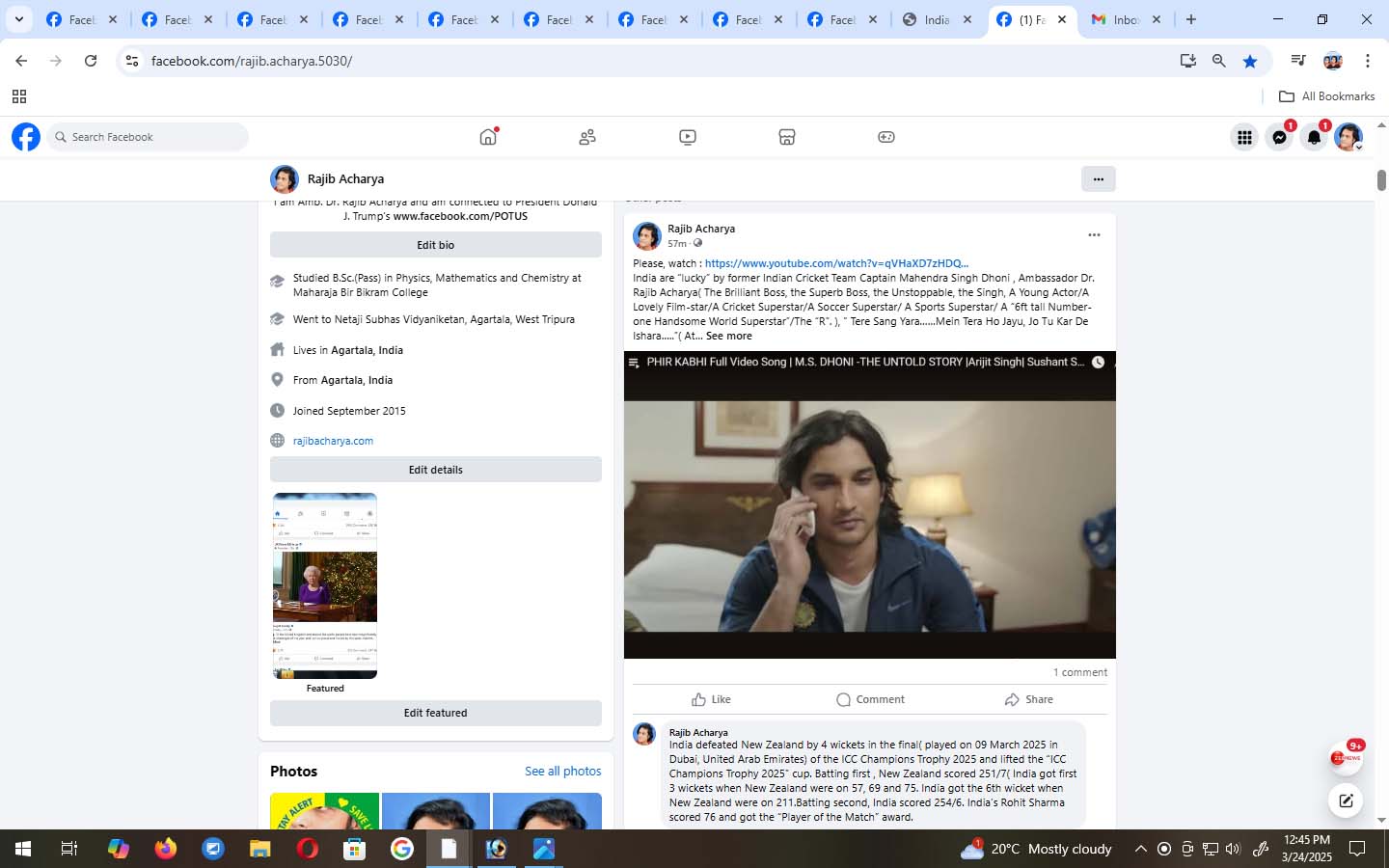Click the address bar URL

tap(252, 61)
